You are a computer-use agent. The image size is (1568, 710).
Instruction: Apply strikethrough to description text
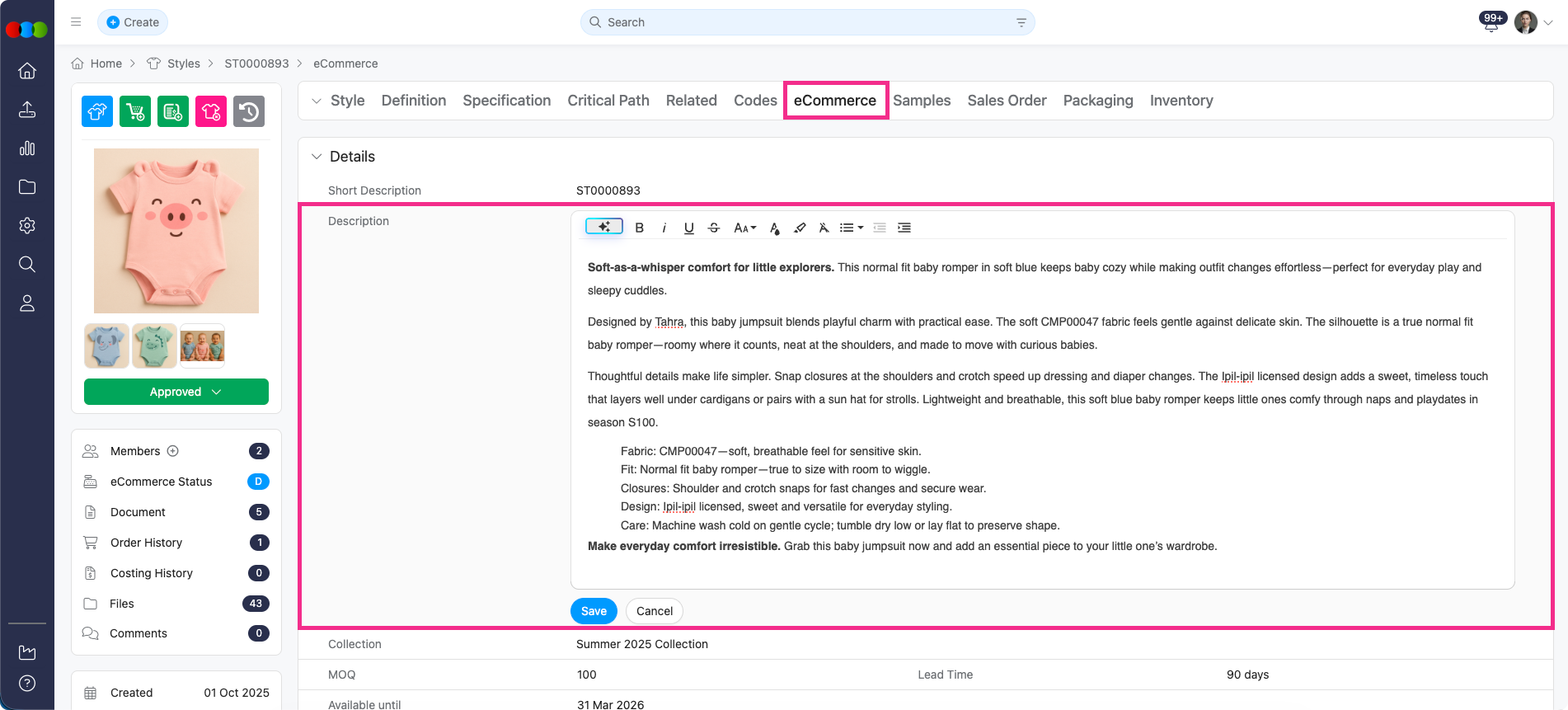click(714, 228)
